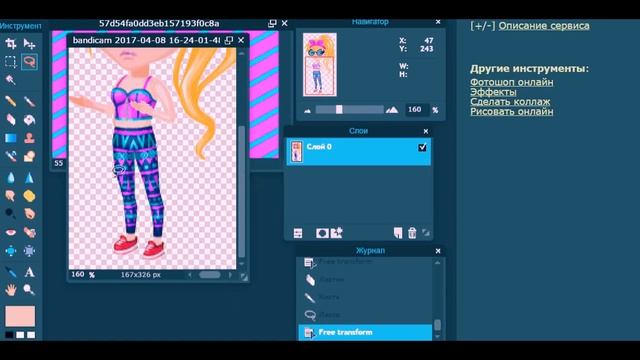Open the Описание сервиса link
This screenshot has height=360, width=640.
[544, 26]
